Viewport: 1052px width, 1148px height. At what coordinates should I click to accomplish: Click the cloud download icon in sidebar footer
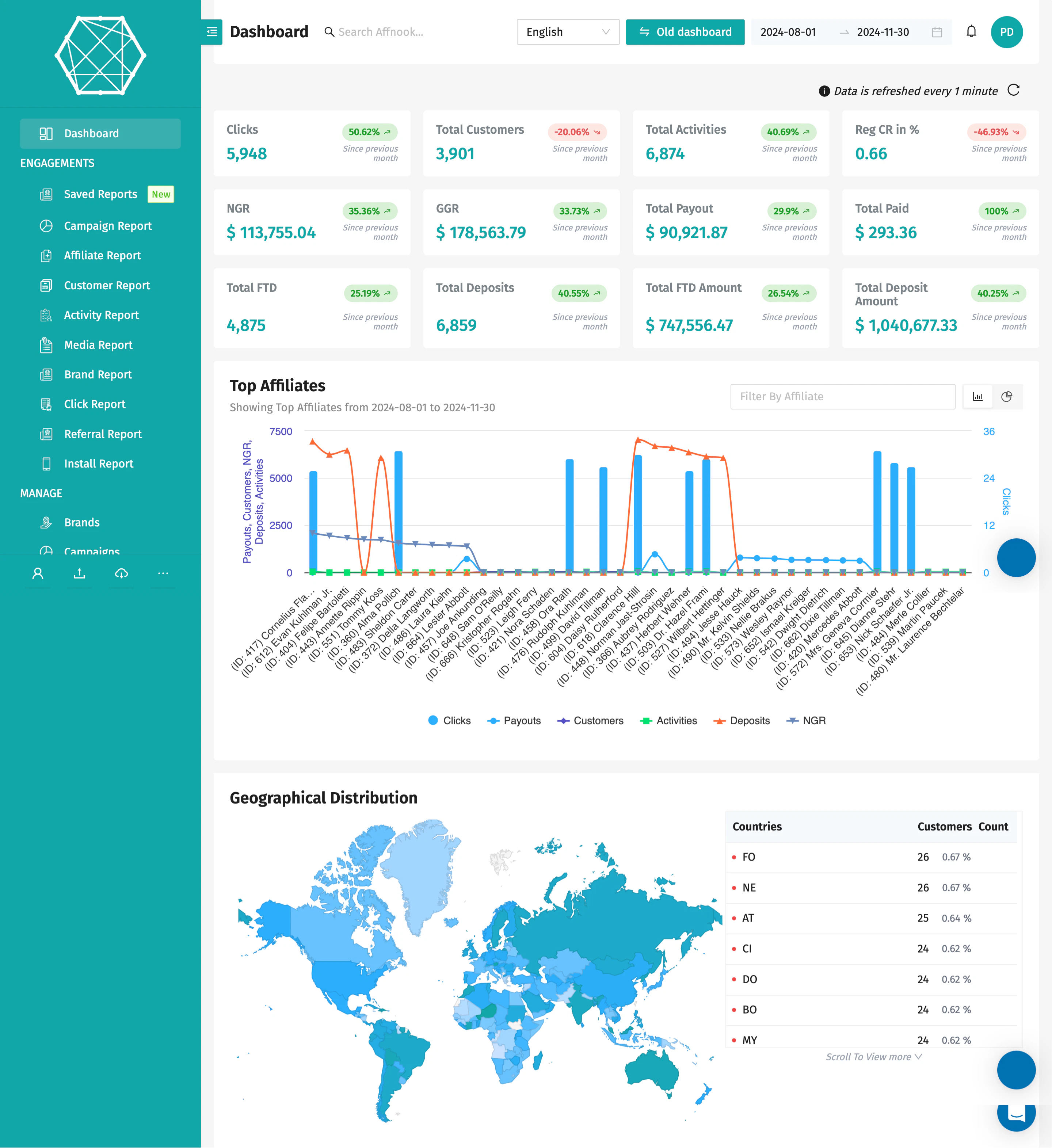click(121, 573)
